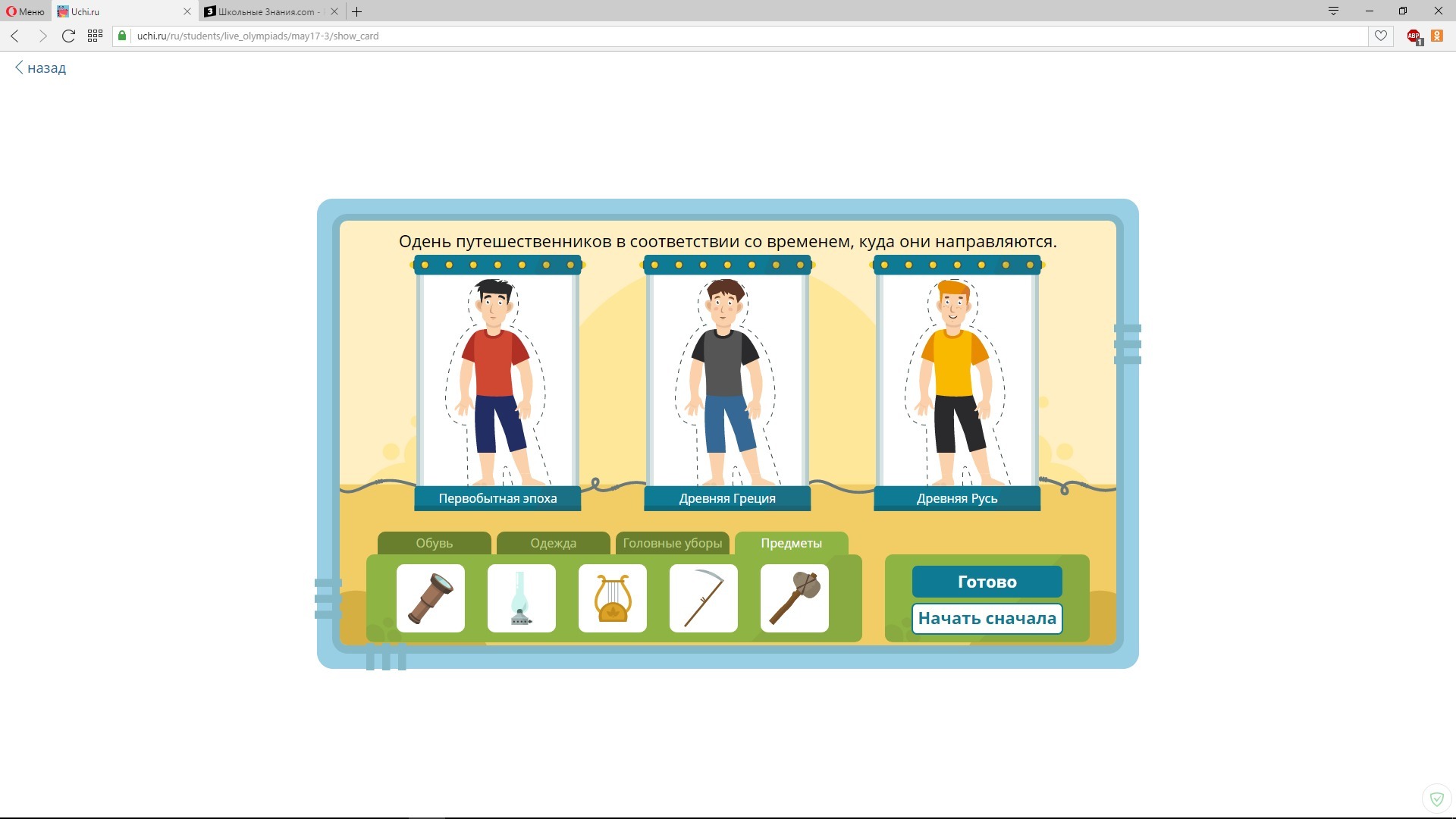This screenshot has width=1456, height=819.
Task: Switch to the Обувь tab
Action: [434, 543]
